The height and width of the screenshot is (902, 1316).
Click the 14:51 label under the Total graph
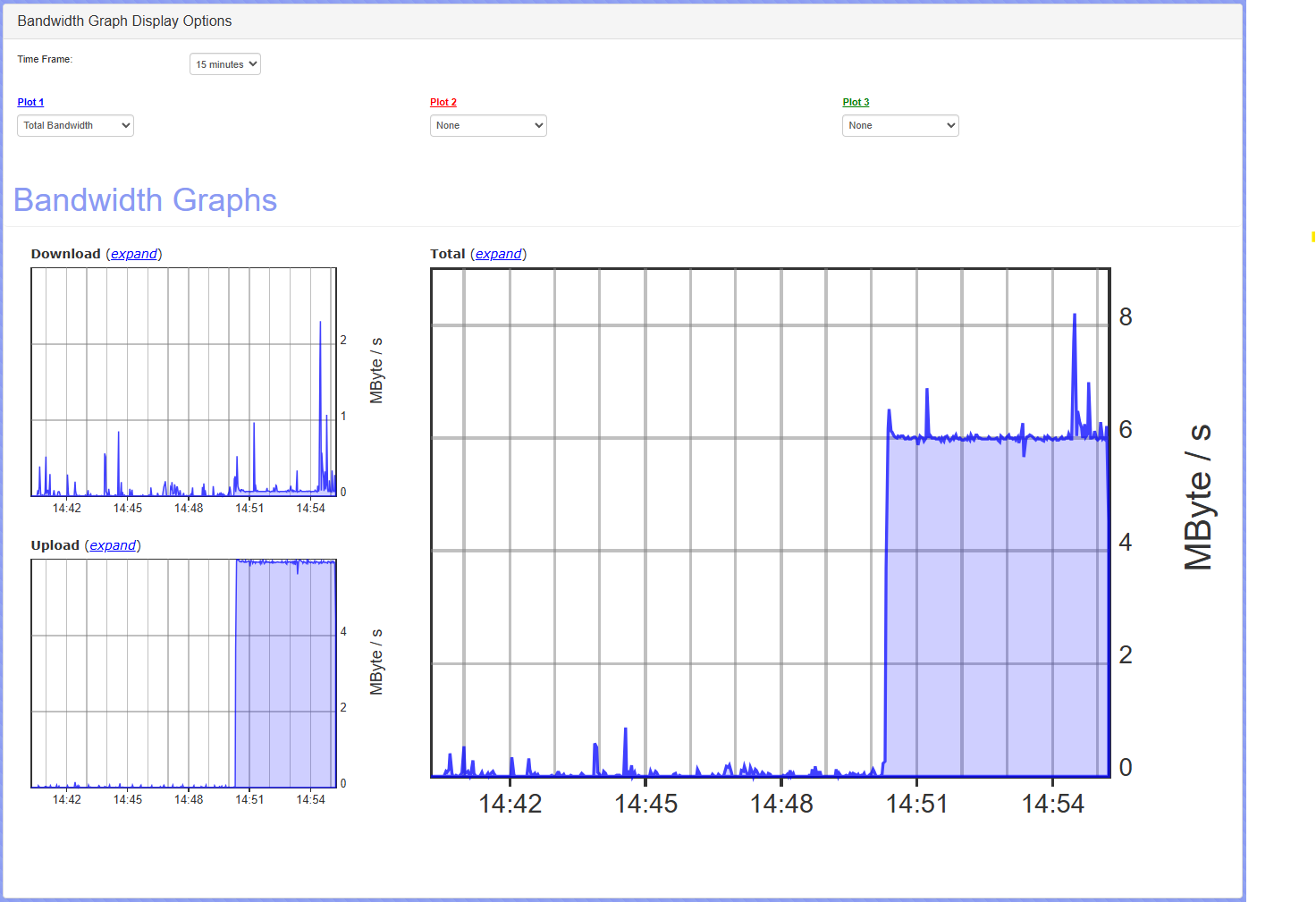[916, 804]
